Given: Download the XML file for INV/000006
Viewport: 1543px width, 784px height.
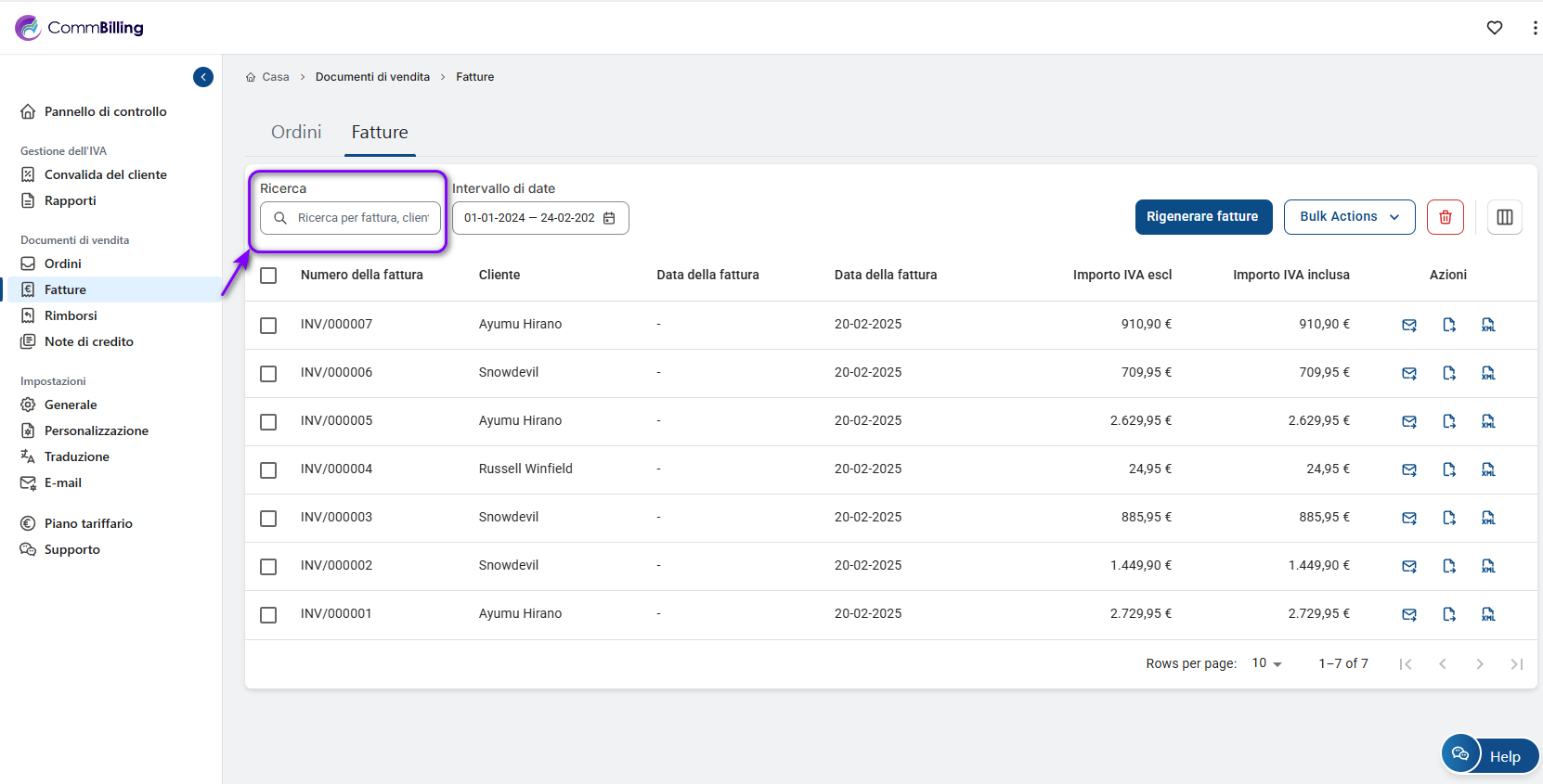Looking at the screenshot, I should (1487, 373).
